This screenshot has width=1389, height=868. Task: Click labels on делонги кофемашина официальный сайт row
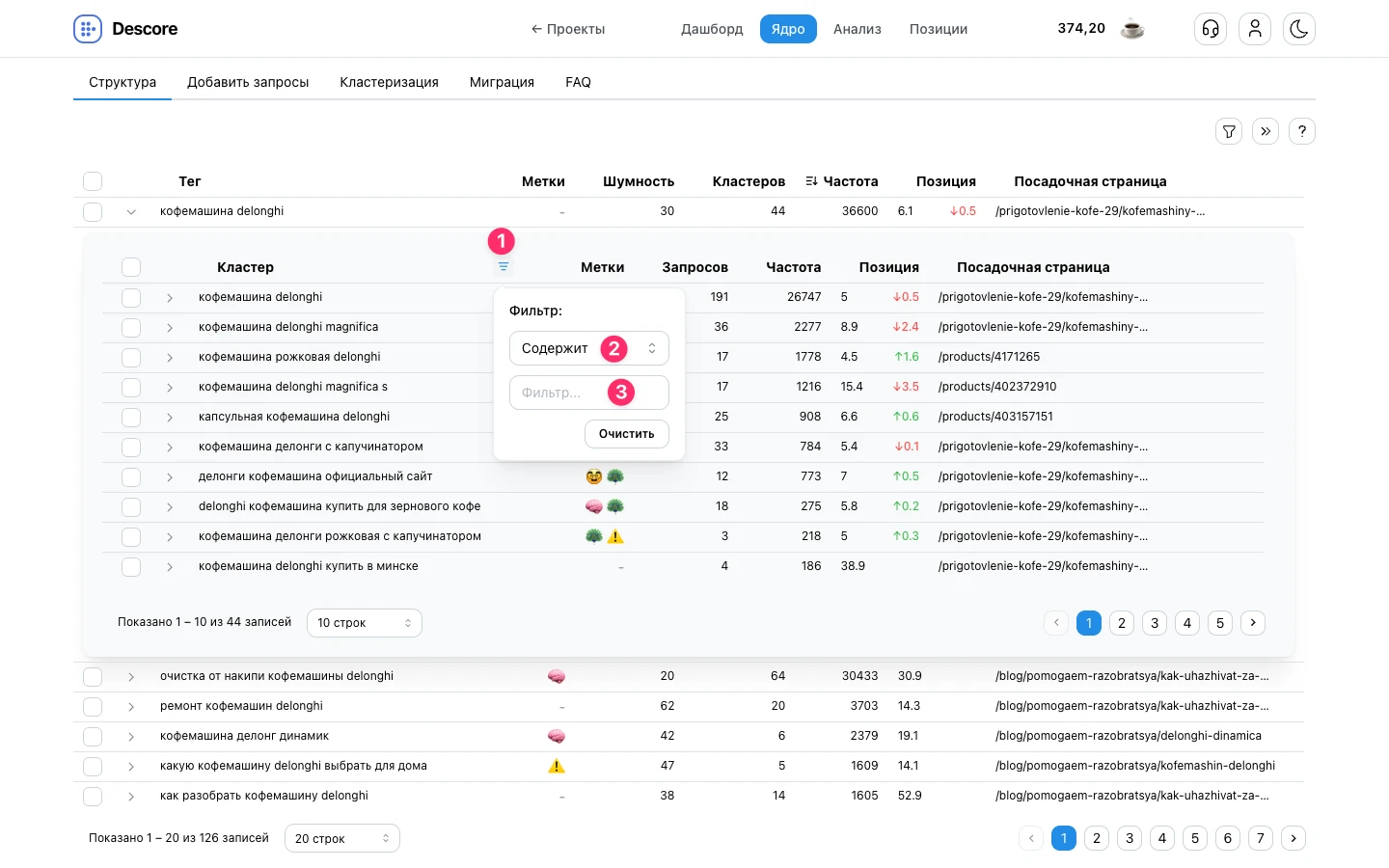tap(605, 476)
